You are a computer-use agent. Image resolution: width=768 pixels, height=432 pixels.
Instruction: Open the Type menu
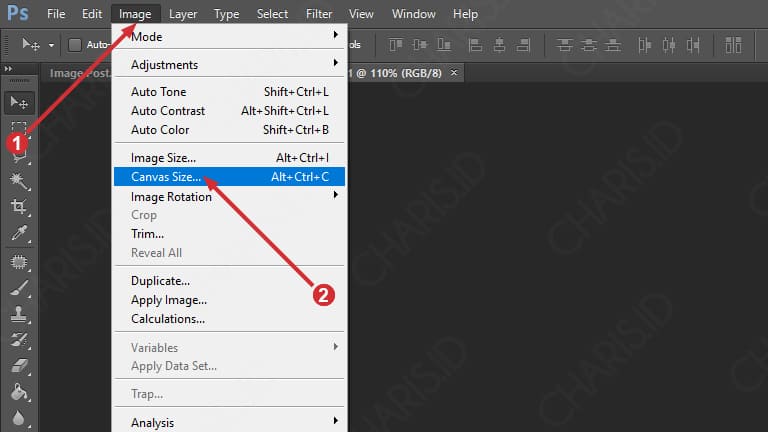pos(226,14)
